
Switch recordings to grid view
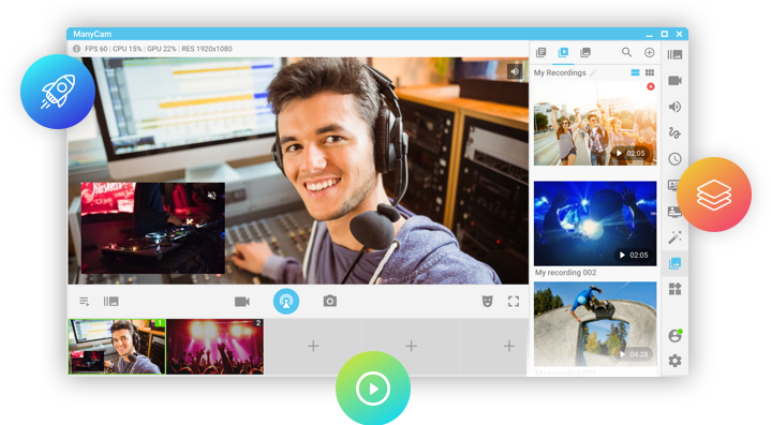point(650,72)
